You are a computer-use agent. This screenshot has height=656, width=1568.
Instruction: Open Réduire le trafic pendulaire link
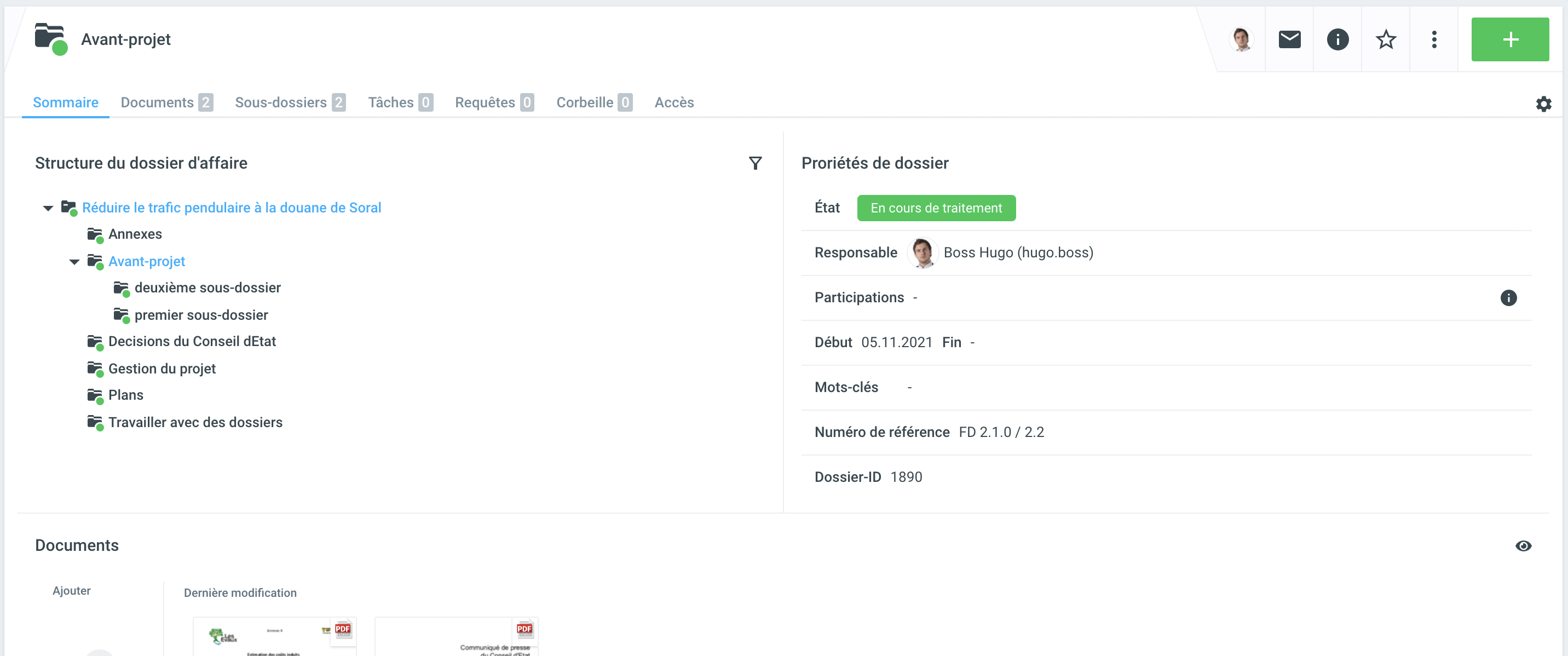(231, 208)
